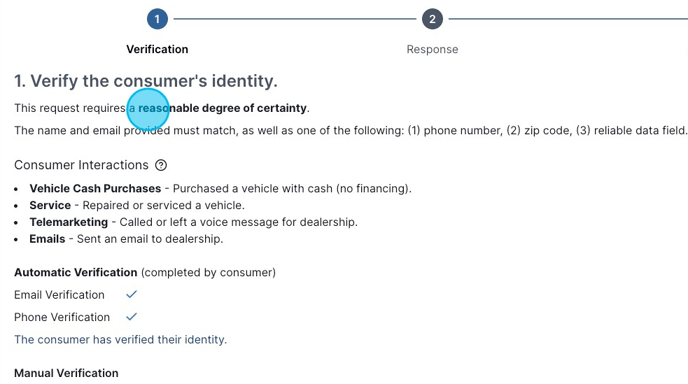688x384 pixels.
Task: Click the Manual Verification heading
Action: click(66, 373)
